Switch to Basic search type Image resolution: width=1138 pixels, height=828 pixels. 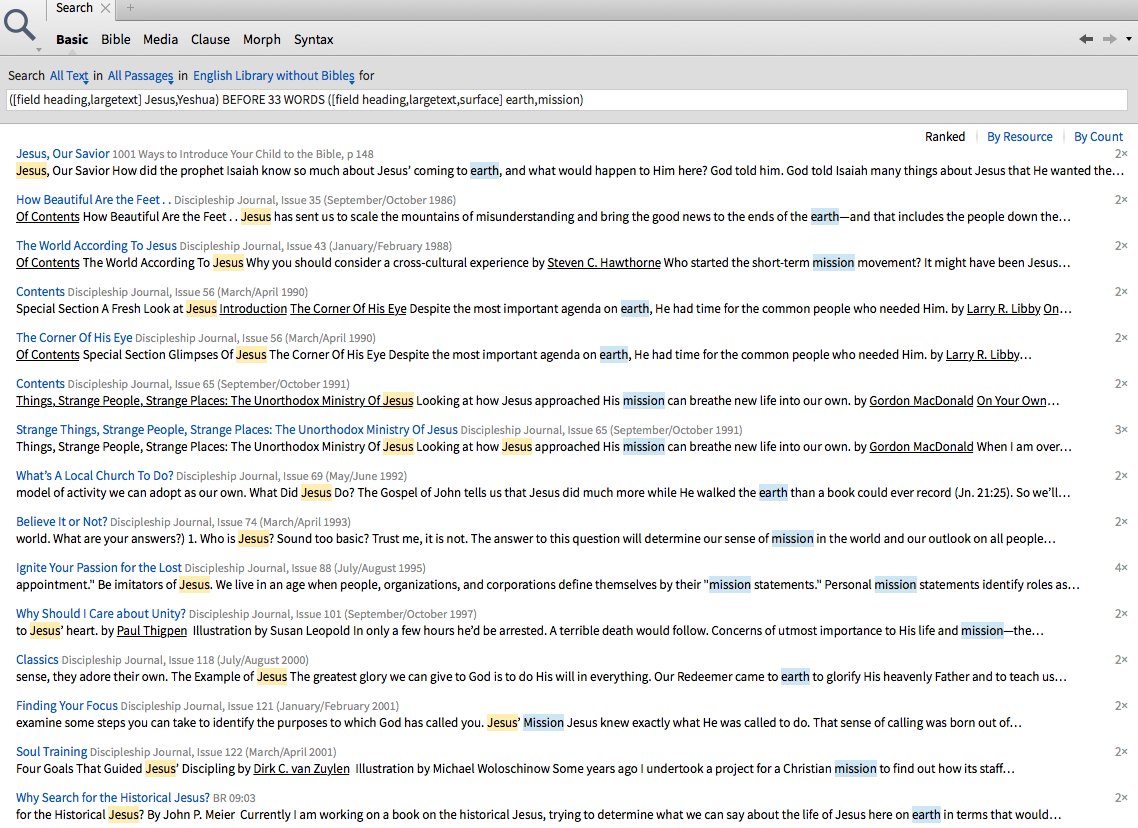tap(72, 40)
